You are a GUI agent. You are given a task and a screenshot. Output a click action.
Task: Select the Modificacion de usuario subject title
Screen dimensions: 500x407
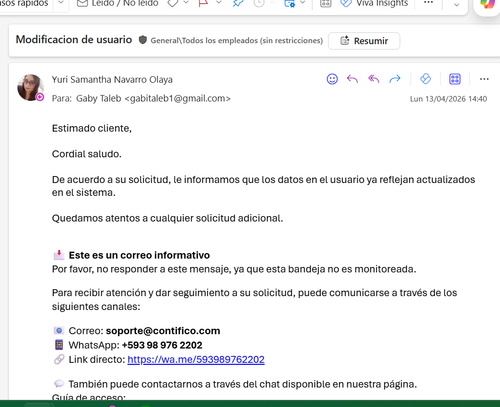point(74,40)
